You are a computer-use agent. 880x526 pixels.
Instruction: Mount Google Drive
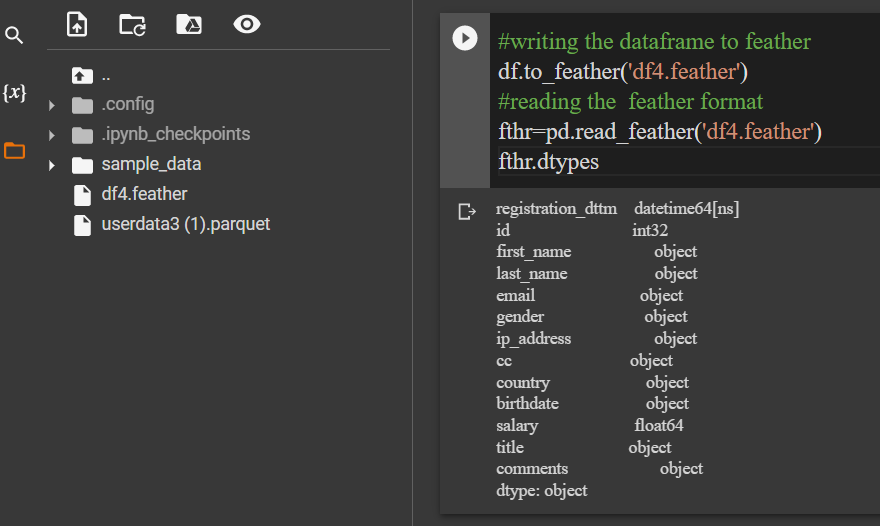(189, 25)
